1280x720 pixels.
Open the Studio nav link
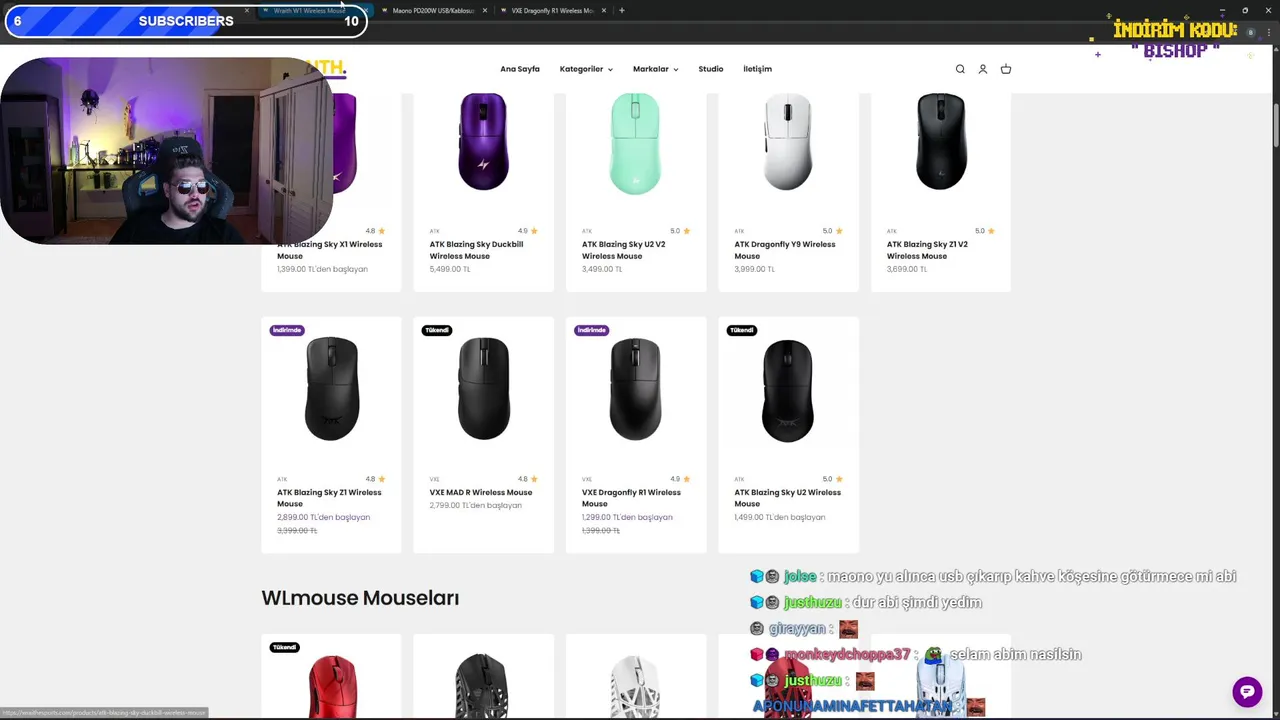(711, 69)
